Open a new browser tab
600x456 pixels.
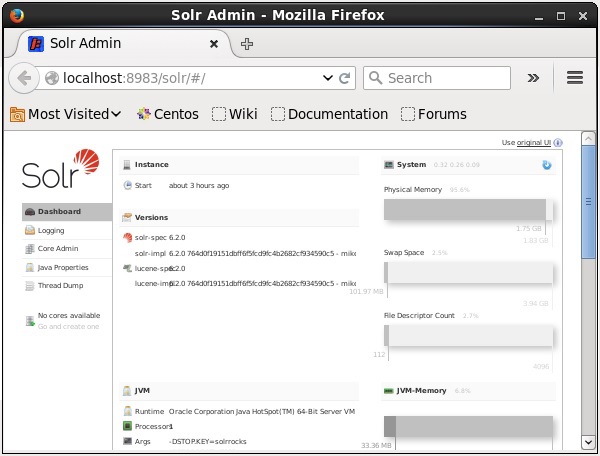click(247, 44)
